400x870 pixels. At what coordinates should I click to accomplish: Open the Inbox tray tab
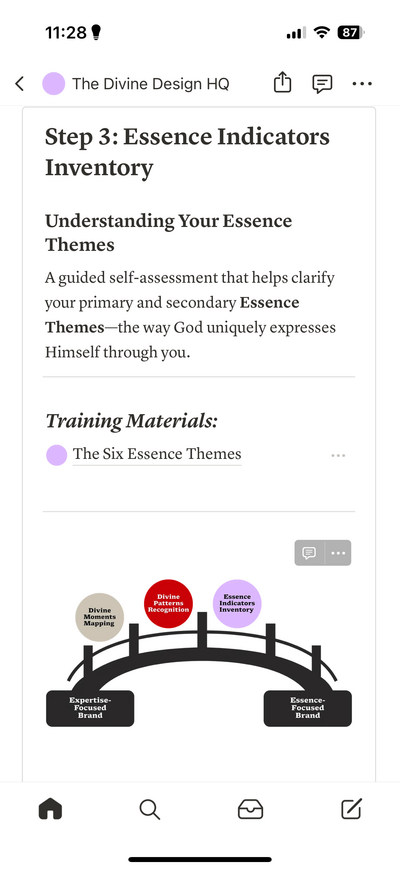point(250,810)
